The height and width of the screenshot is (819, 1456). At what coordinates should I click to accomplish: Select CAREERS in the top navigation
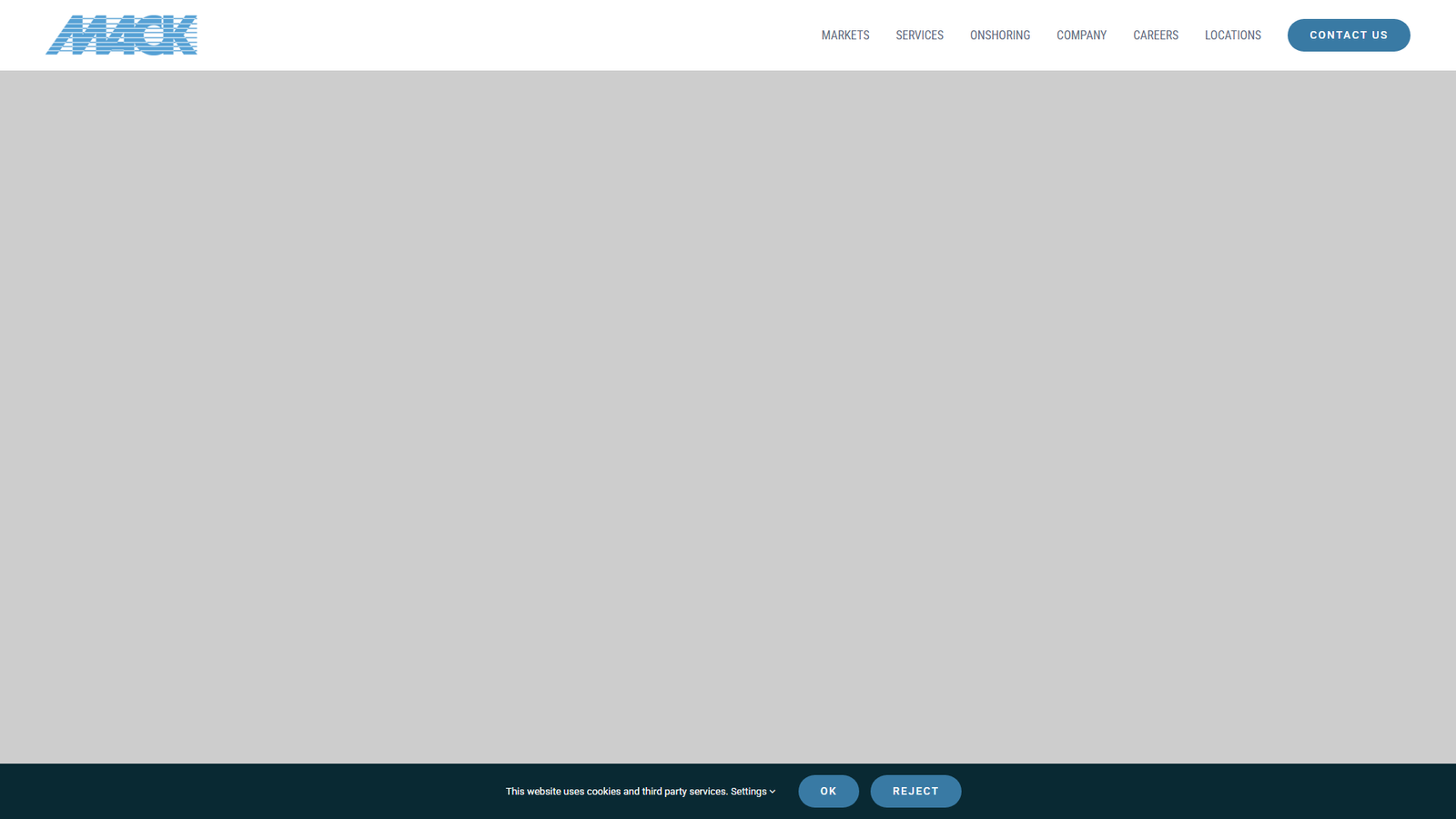(x=1155, y=35)
